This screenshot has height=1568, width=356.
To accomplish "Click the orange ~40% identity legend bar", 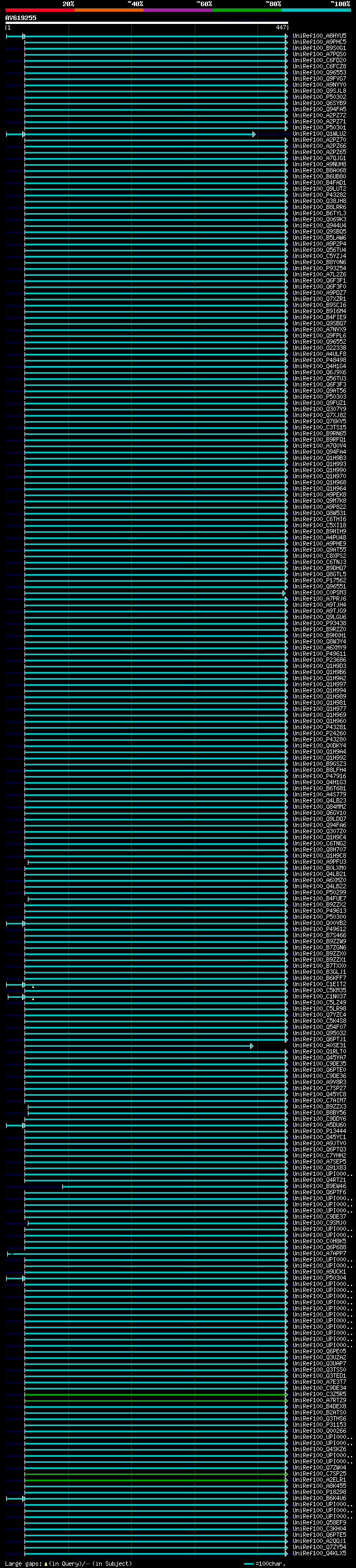I will (x=109, y=10).
